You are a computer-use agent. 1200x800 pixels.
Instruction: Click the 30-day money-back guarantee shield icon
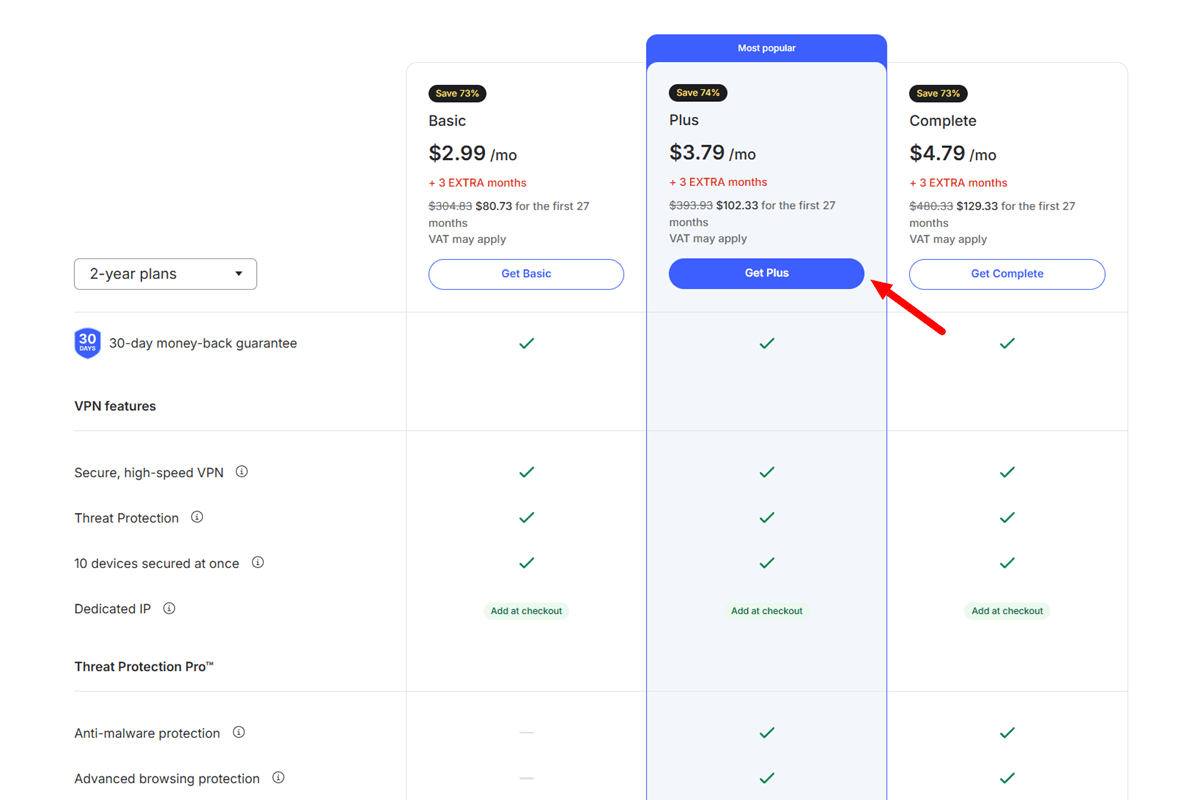tap(87, 342)
